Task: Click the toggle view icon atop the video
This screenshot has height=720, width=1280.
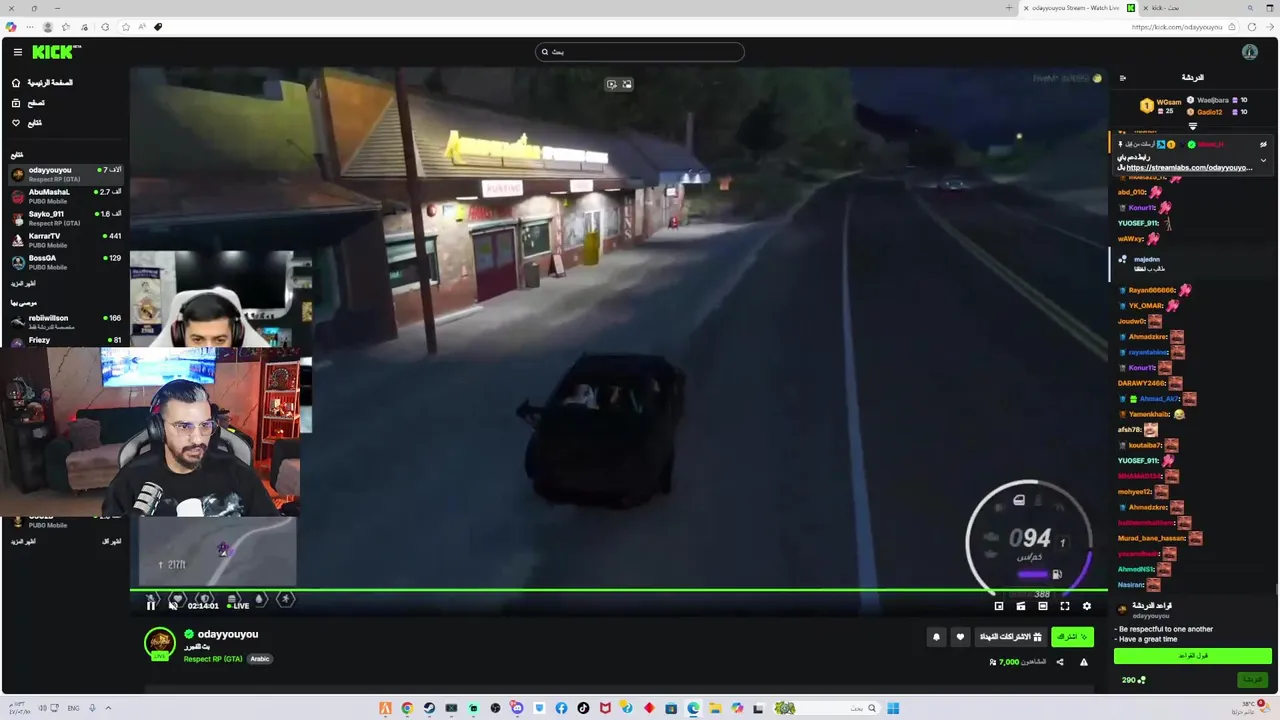Action: (611, 84)
